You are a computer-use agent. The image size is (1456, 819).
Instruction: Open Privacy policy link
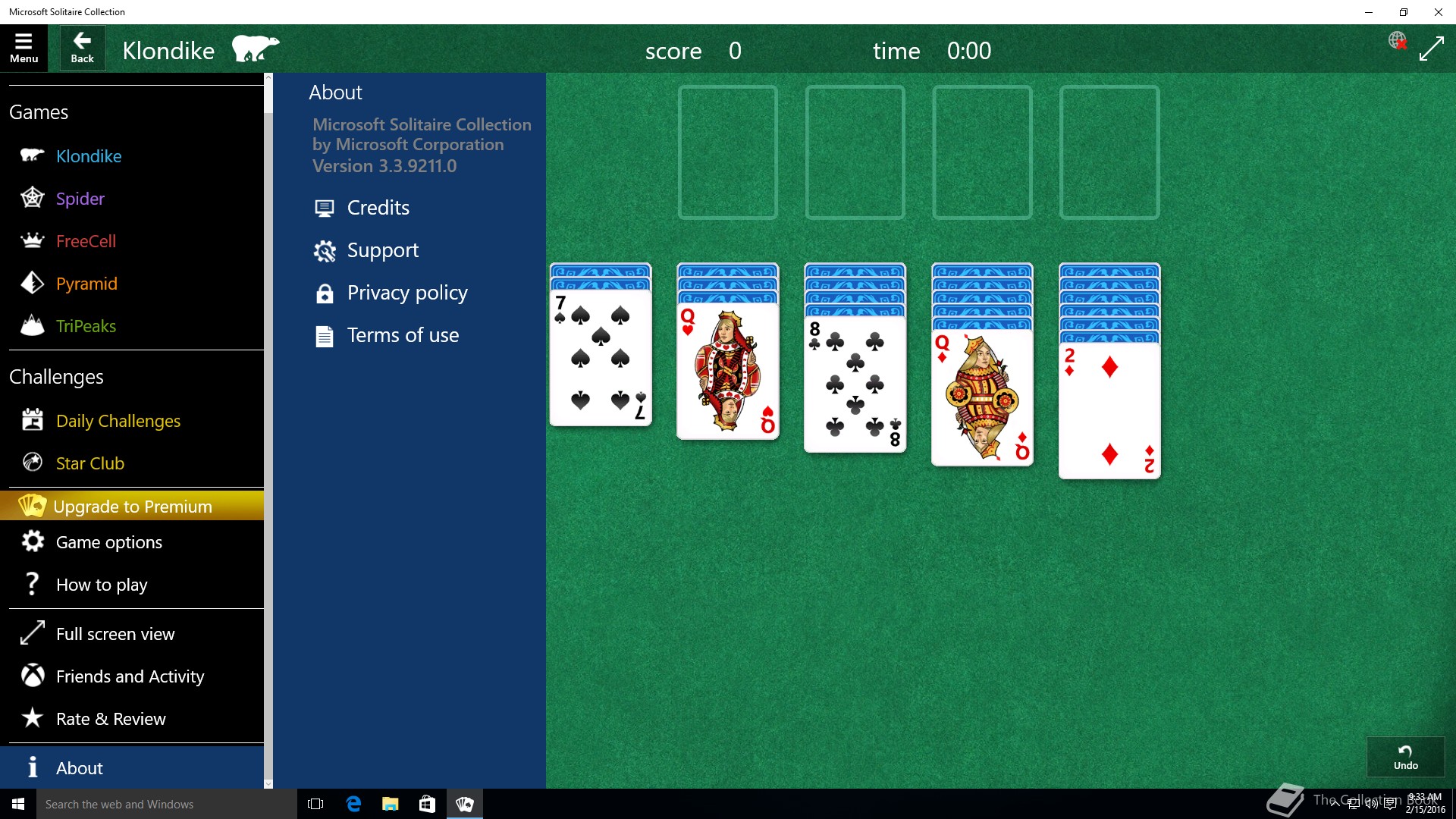click(407, 293)
